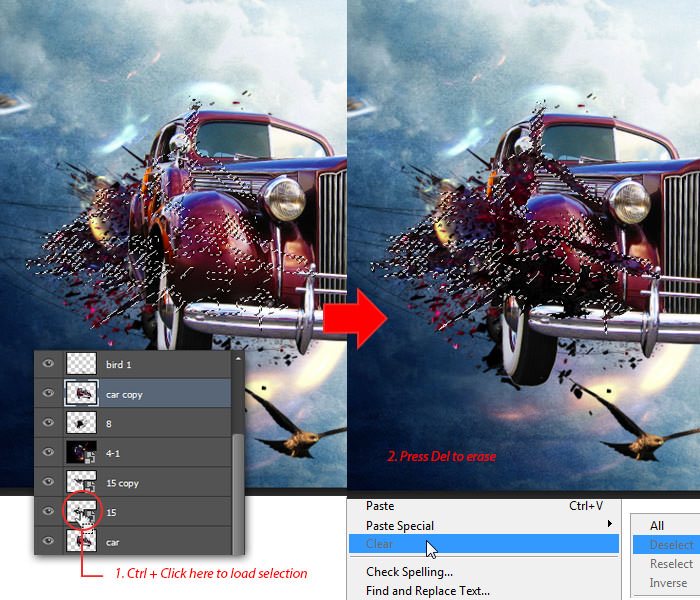Image resolution: width=700 pixels, height=600 pixels.
Task: Select the car layer name
Action: point(112,542)
